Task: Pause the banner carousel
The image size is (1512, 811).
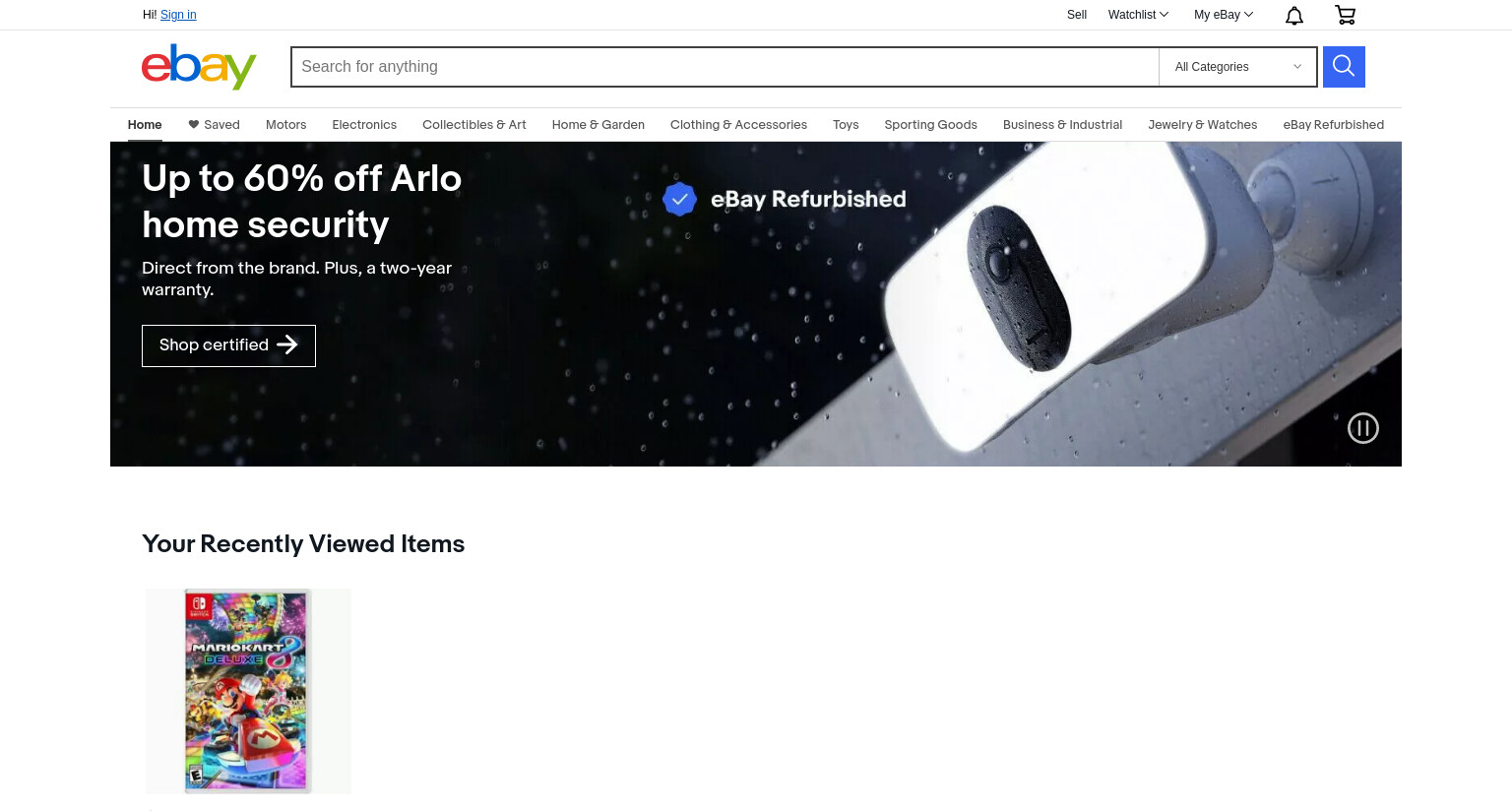Action: (x=1363, y=428)
